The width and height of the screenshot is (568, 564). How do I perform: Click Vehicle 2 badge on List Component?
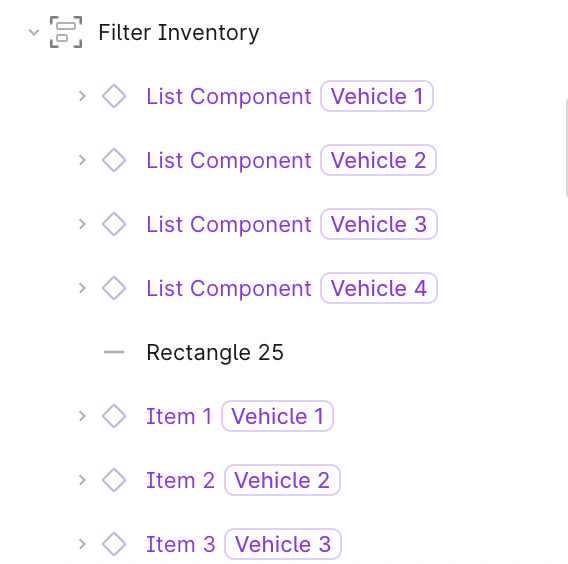click(378, 160)
